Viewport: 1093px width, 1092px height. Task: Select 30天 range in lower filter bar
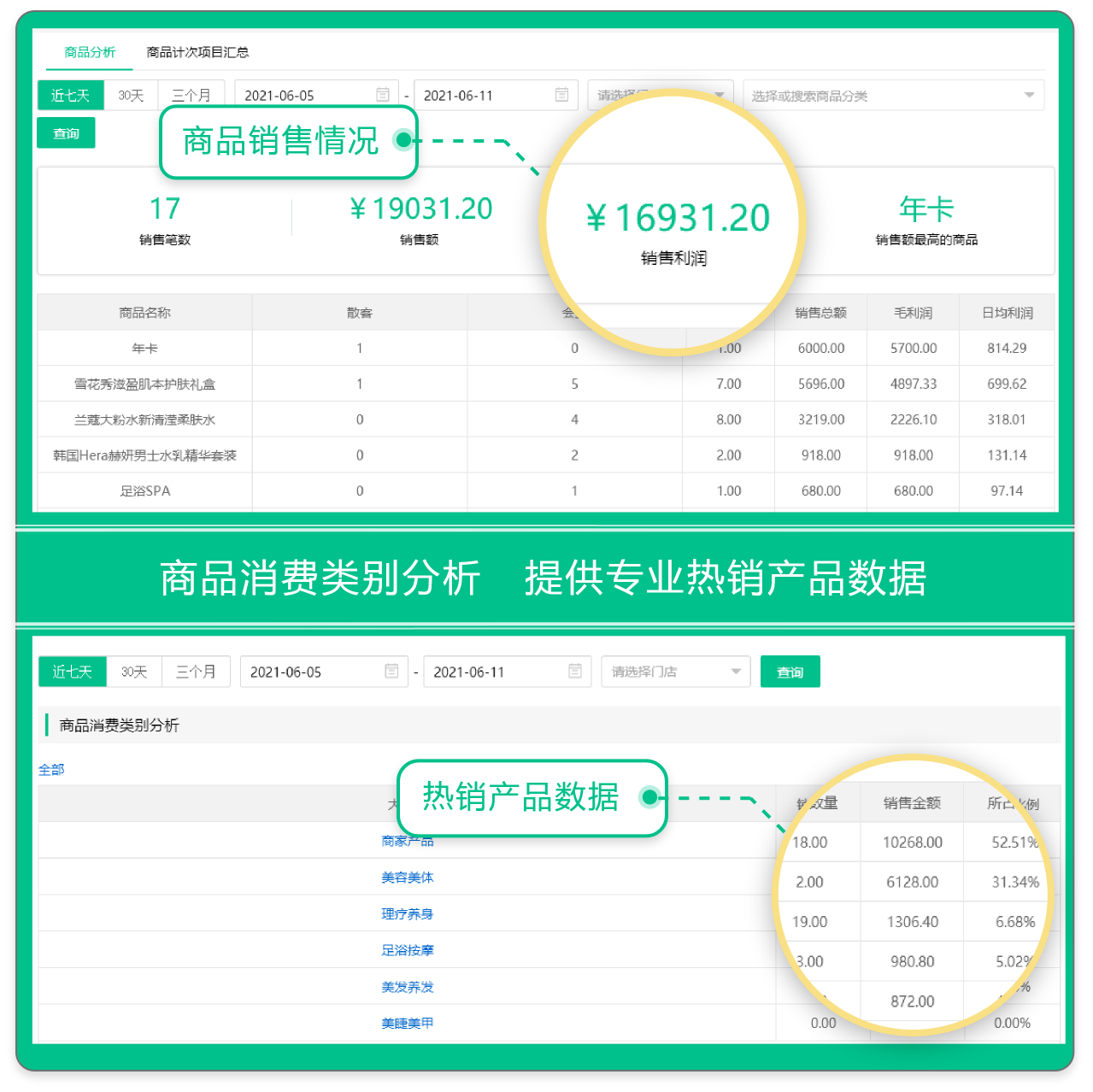(x=134, y=672)
